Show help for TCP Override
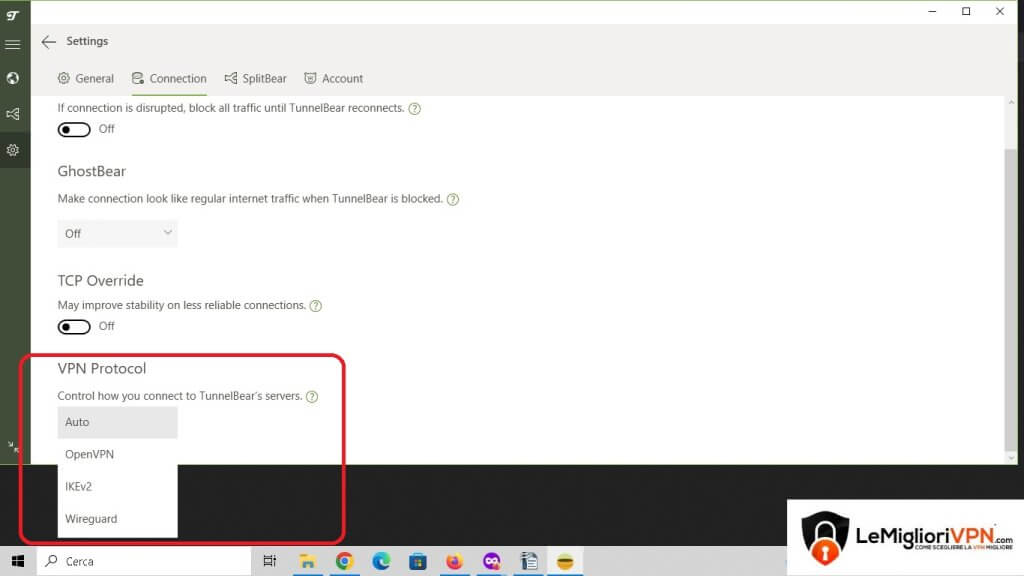Screen dimensions: 1024x576 (x=315, y=306)
